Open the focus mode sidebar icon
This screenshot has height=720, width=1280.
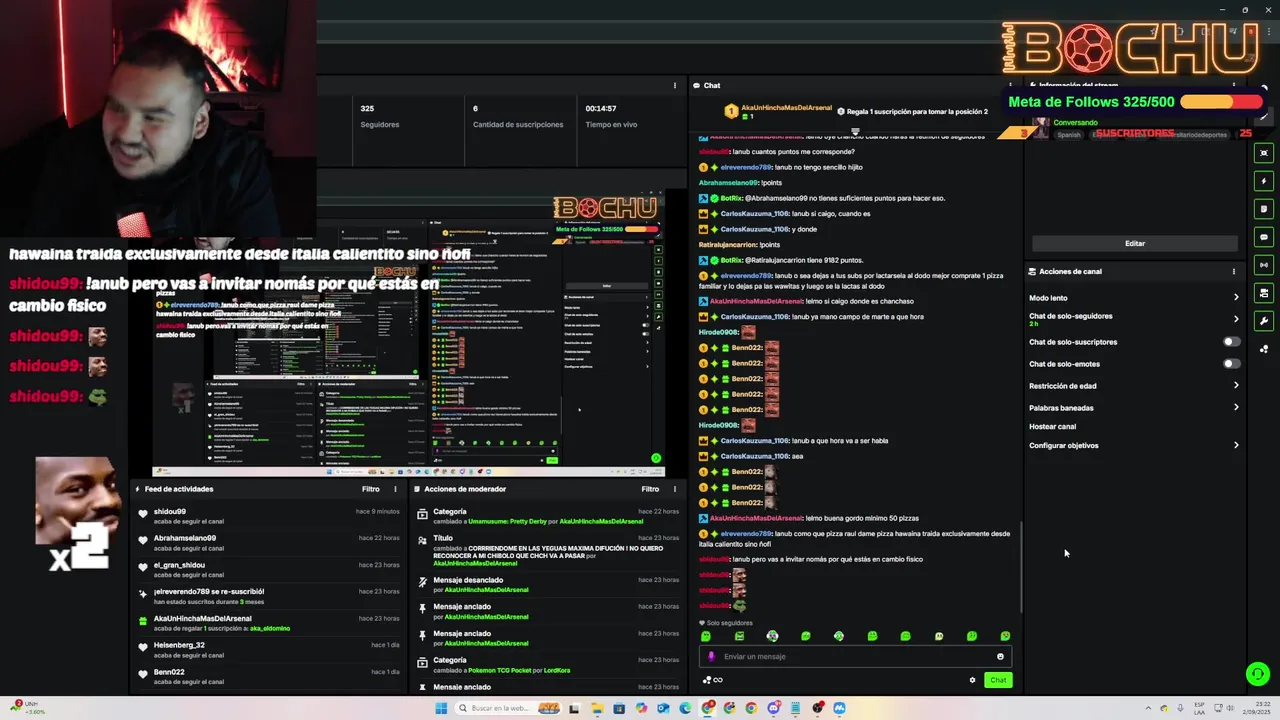(x=1264, y=153)
